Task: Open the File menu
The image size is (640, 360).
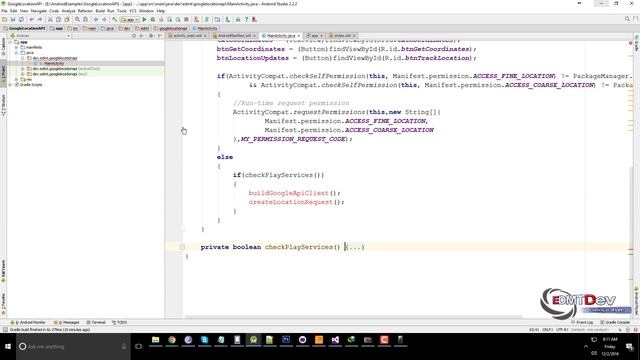Action: [x=4, y=11]
